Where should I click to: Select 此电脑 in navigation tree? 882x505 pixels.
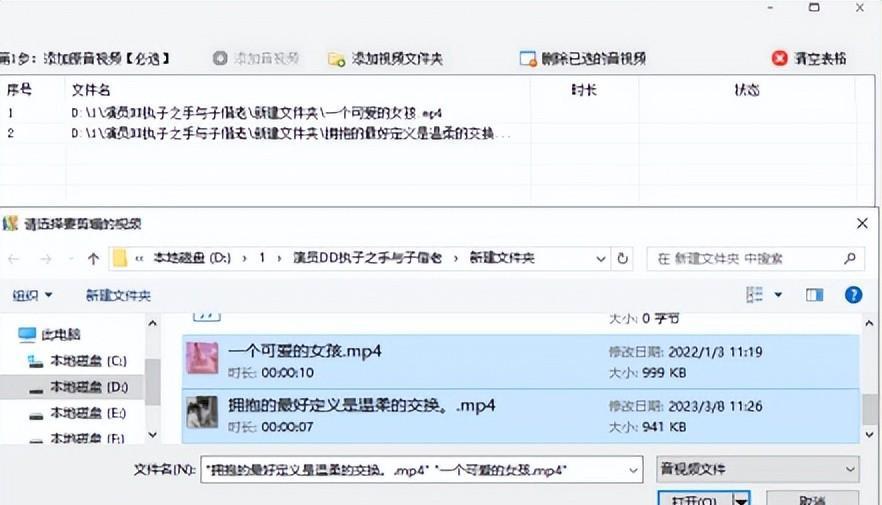click(50, 335)
